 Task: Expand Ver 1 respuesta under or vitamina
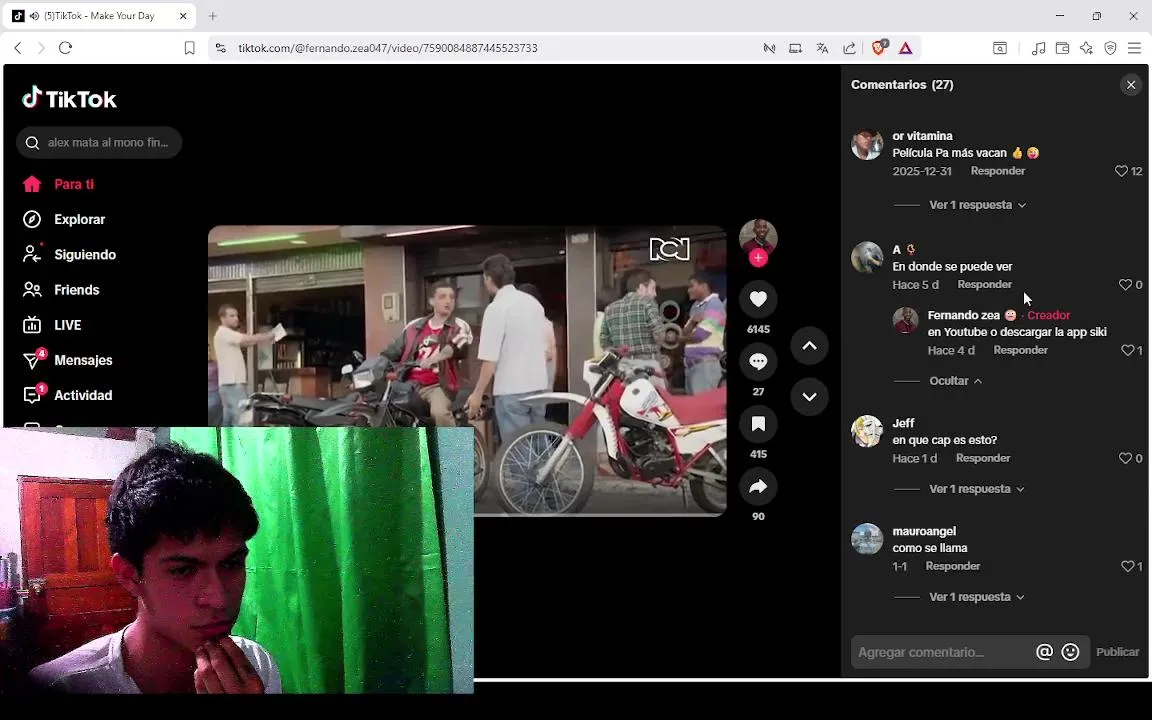[x=977, y=205]
